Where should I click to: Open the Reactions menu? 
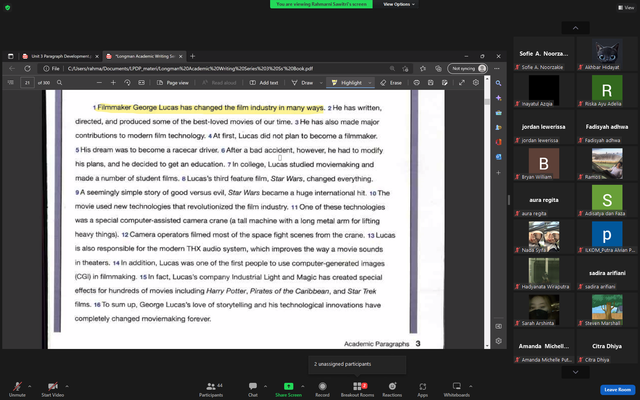click(392, 389)
